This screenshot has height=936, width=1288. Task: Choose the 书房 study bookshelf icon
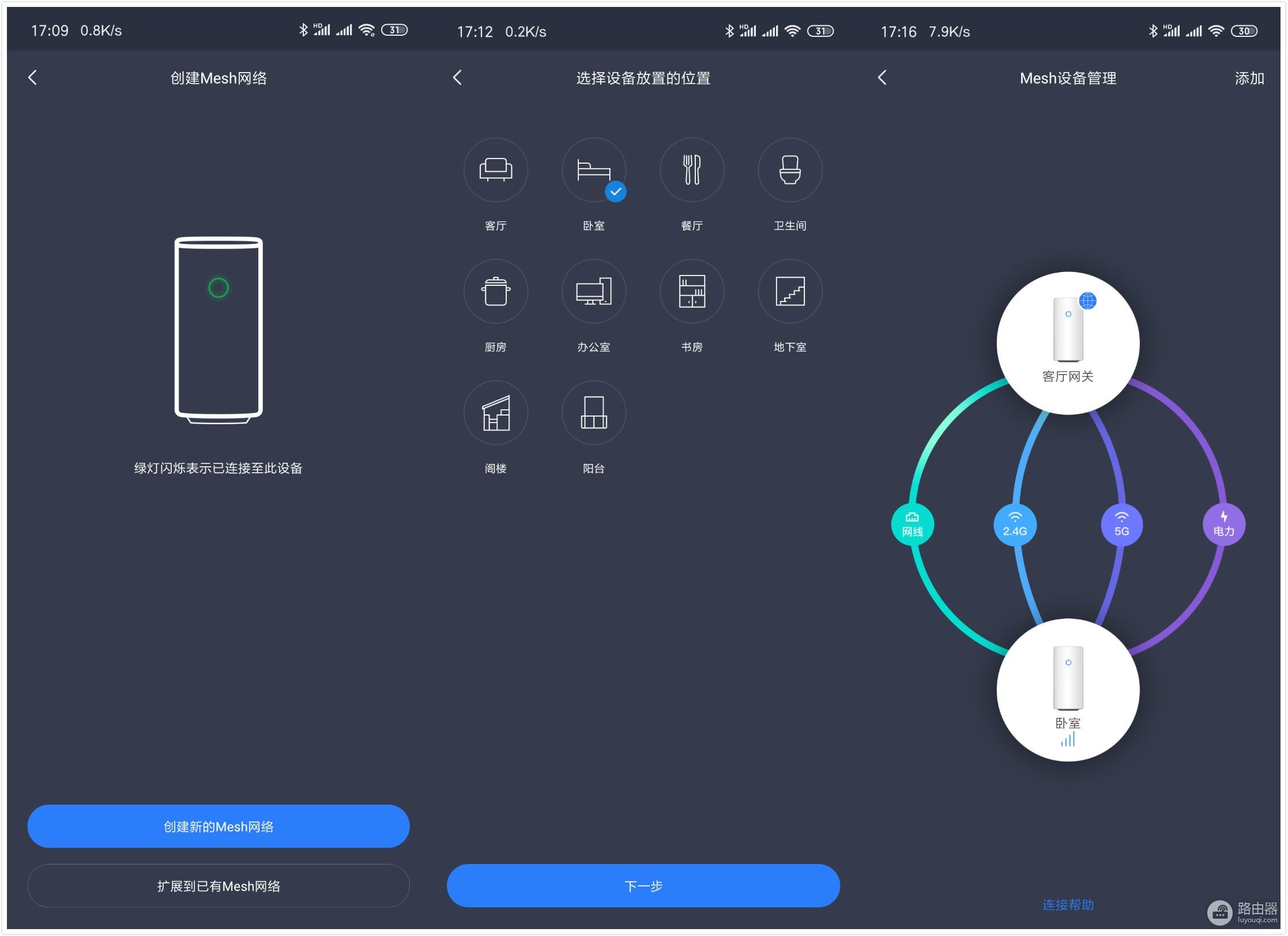coord(691,292)
